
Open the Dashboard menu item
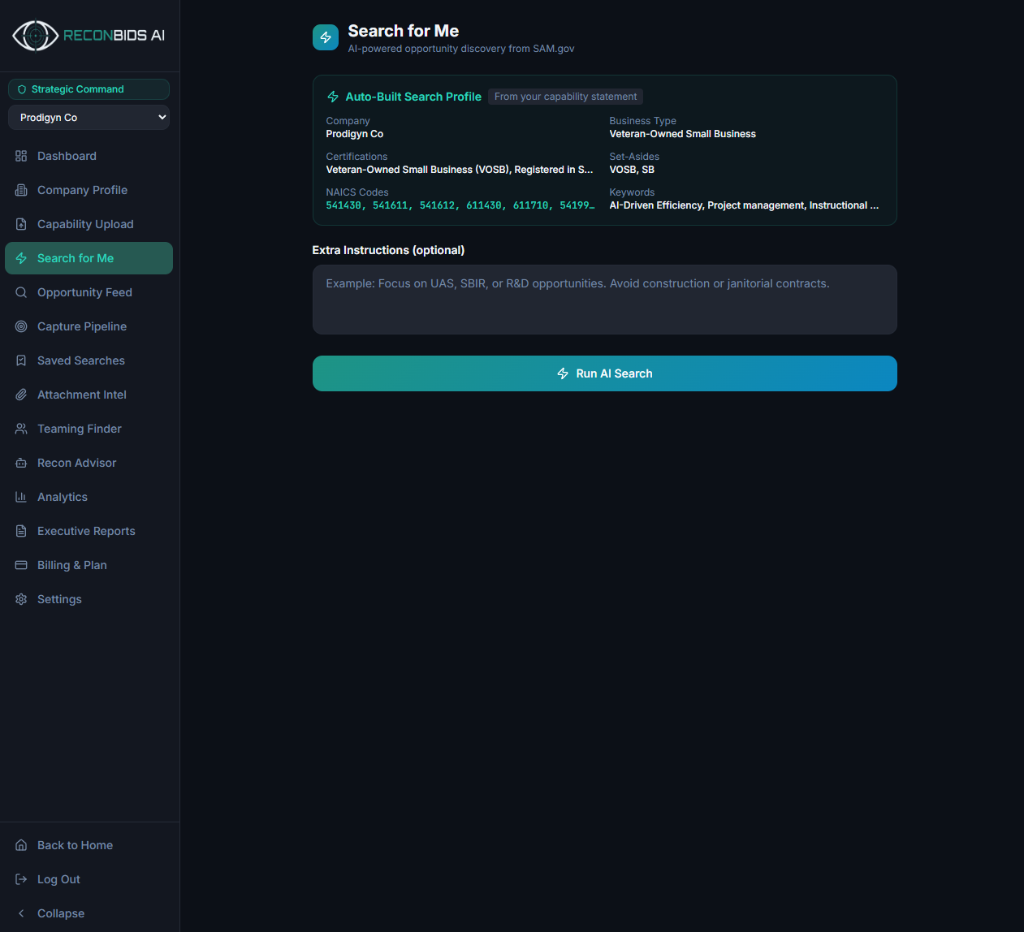[89, 156]
